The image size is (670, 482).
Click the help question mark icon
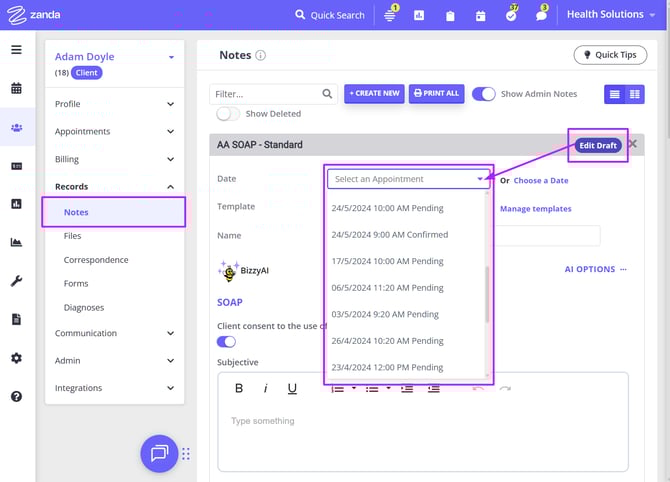click(16, 396)
